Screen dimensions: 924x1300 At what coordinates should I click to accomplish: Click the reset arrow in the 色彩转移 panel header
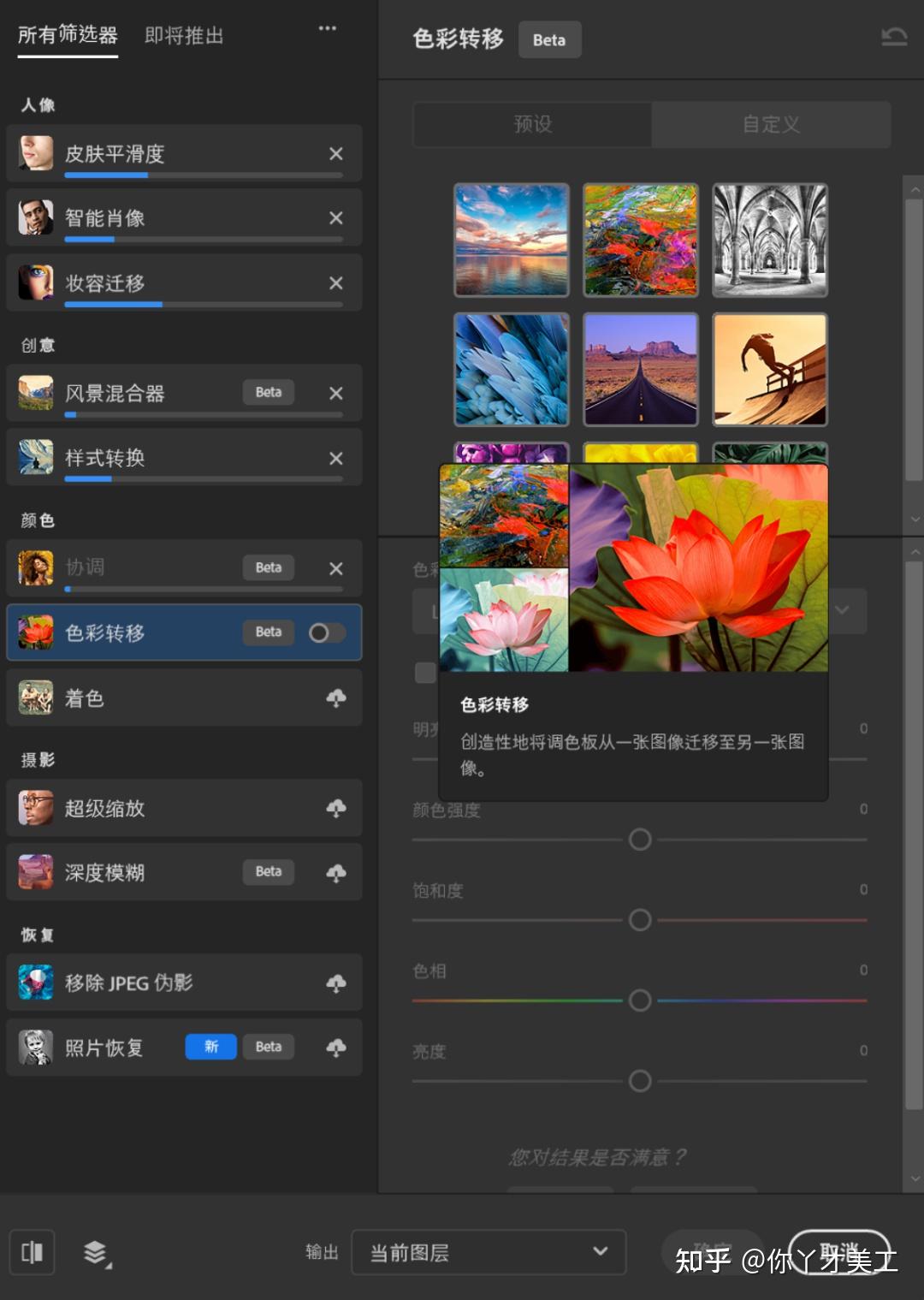(x=894, y=34)
